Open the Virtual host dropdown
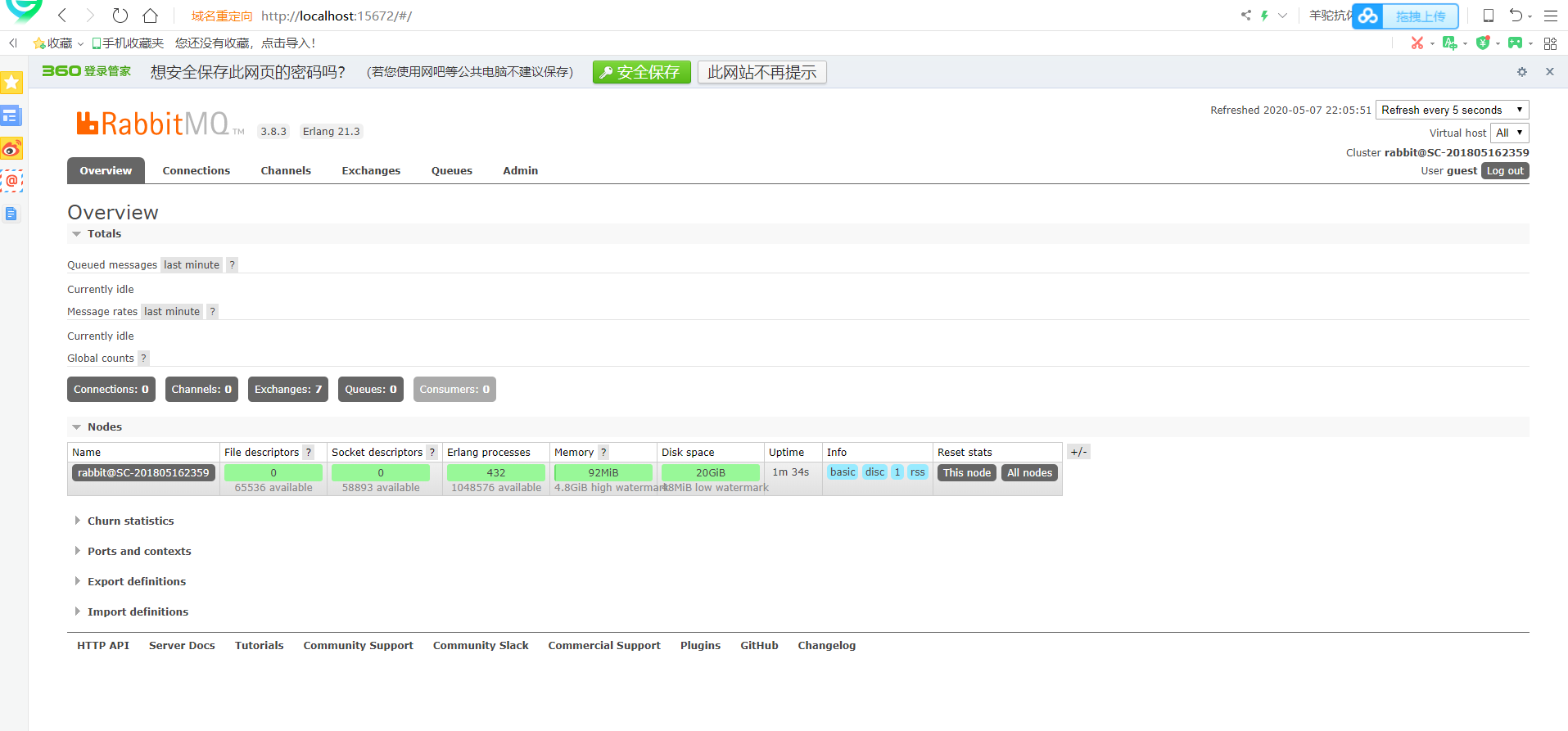1568x731 pixels. tap(1510, 133)
